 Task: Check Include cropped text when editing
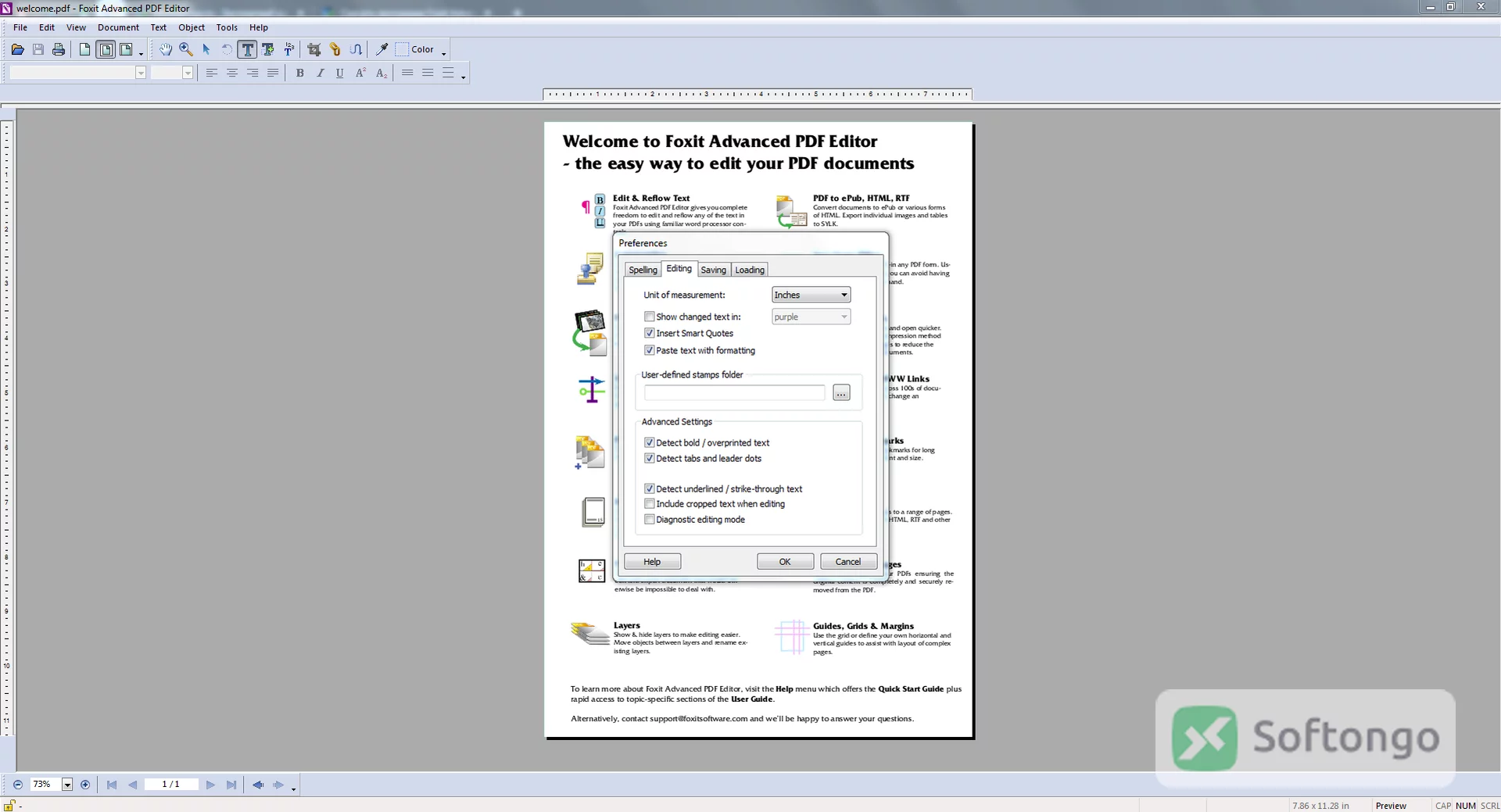[649, 504]
